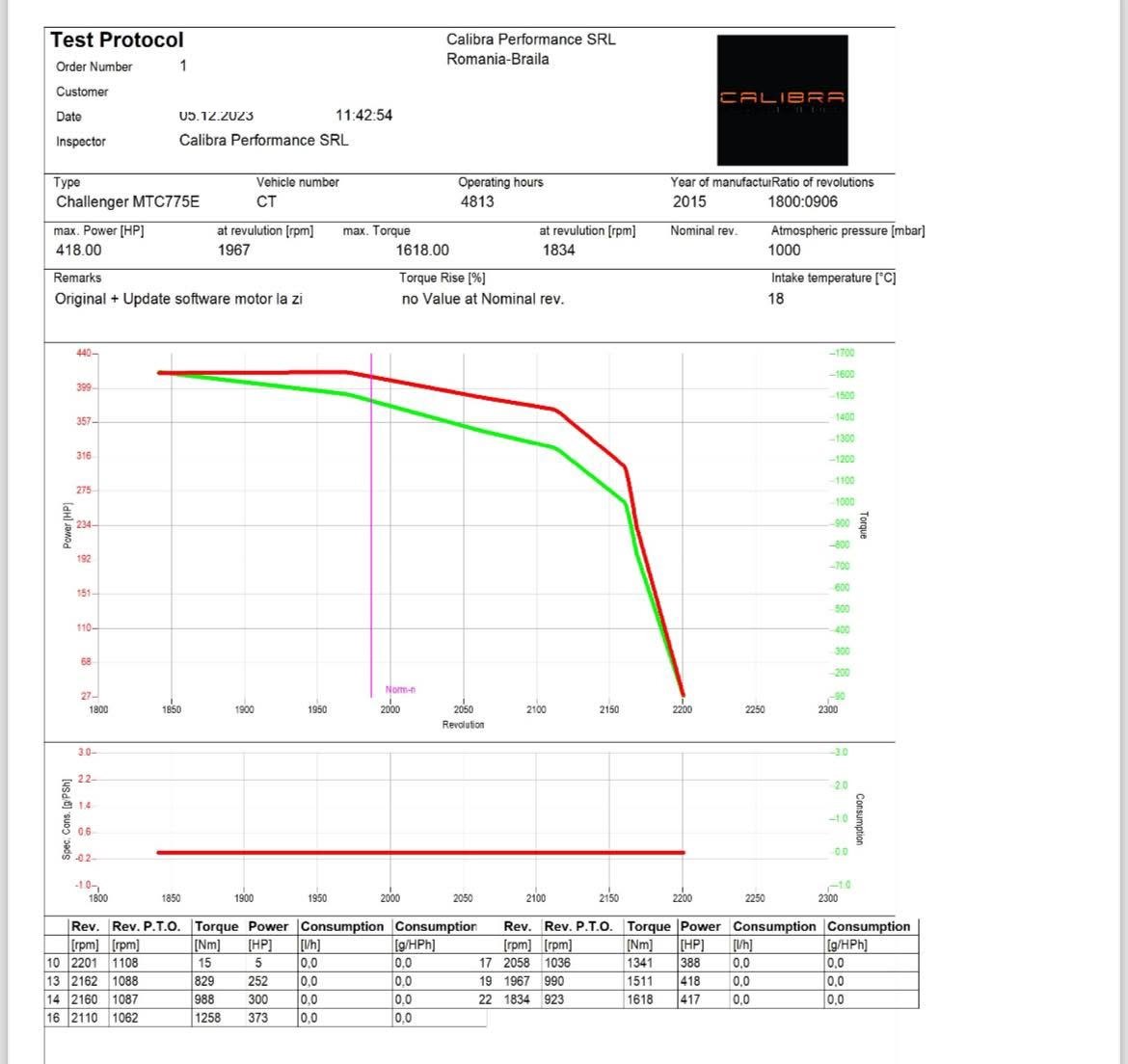Click the Rev. P.T.O. cell '923'

coord(554,999)
